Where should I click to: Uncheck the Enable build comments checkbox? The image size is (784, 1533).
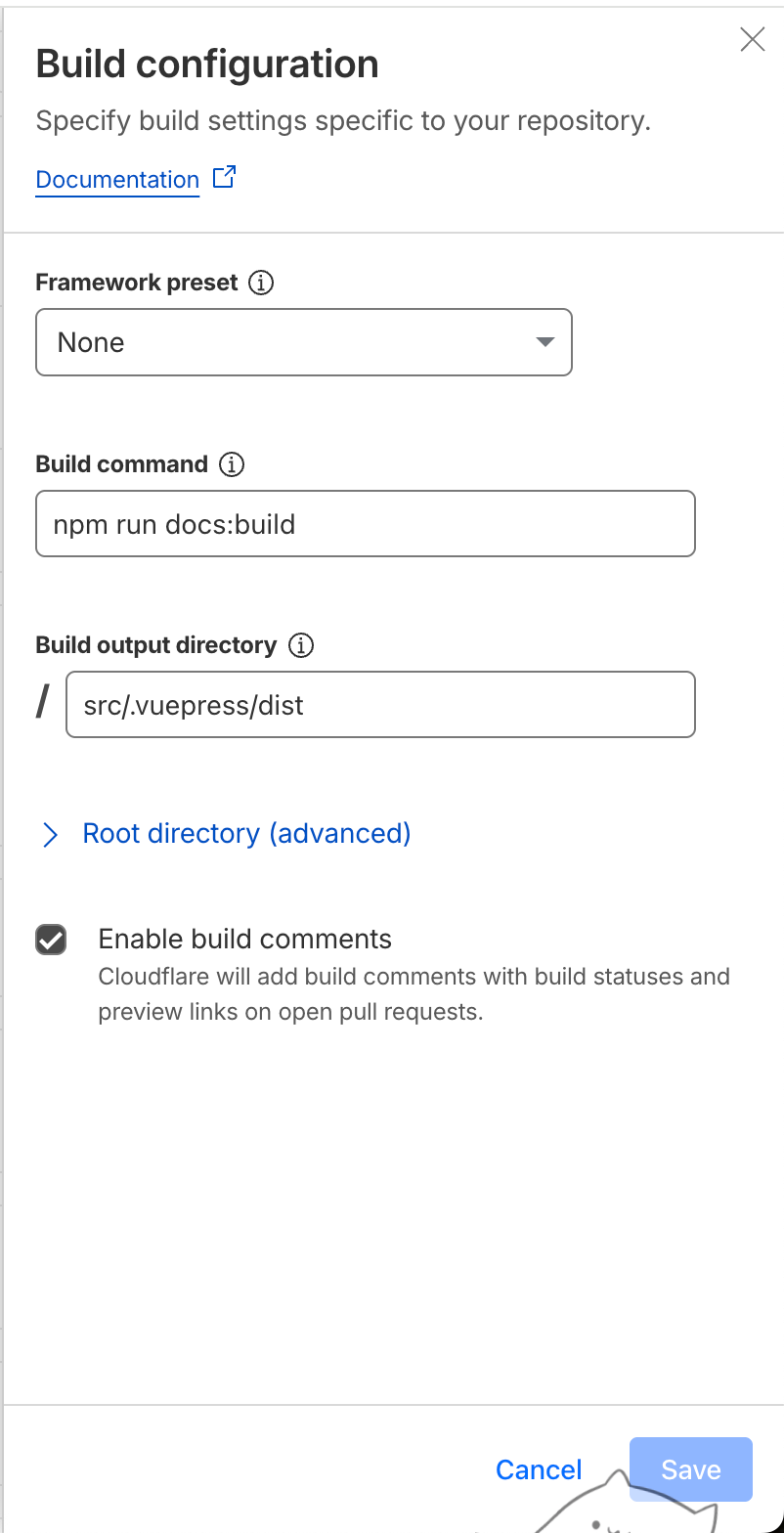(x=51, y=941)
